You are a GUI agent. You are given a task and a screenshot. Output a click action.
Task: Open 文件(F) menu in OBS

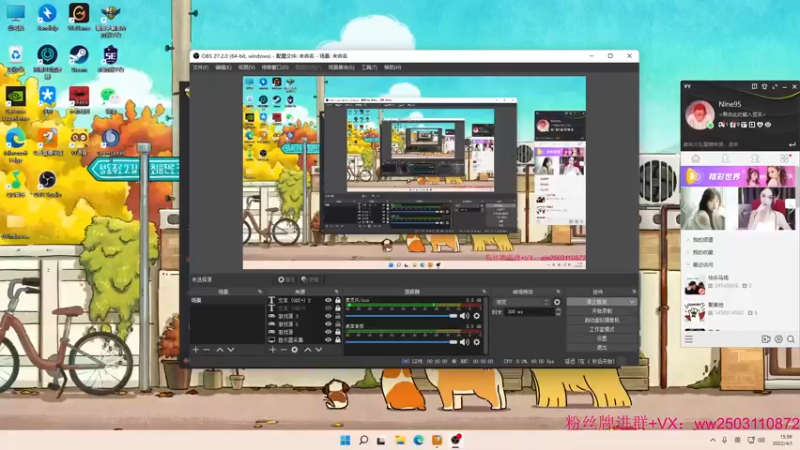coord(200,67)
